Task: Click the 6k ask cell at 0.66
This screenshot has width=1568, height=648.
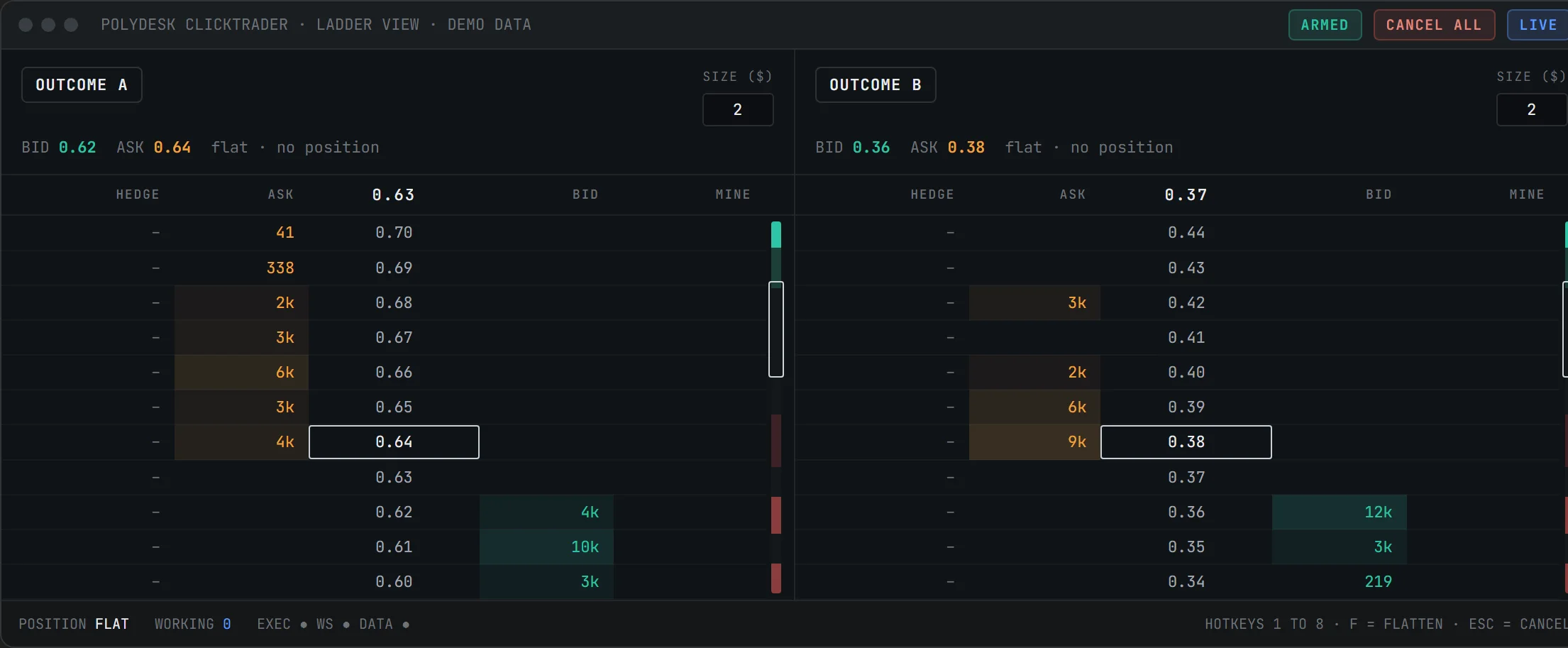Action: (x=241, y=373)
